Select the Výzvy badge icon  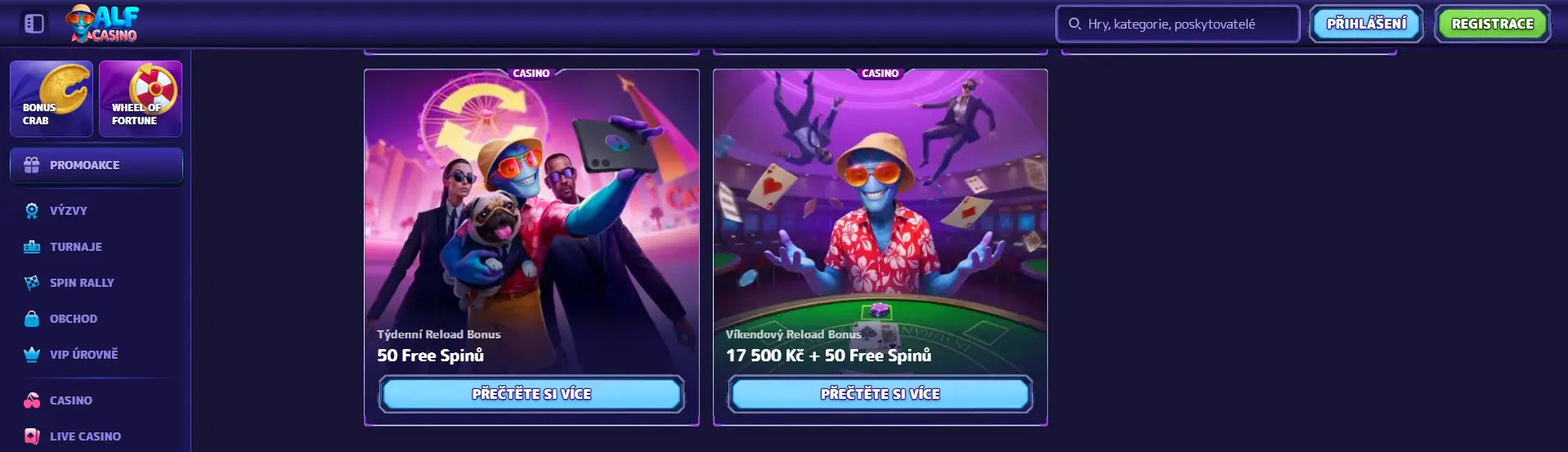(x=32, y=211)
